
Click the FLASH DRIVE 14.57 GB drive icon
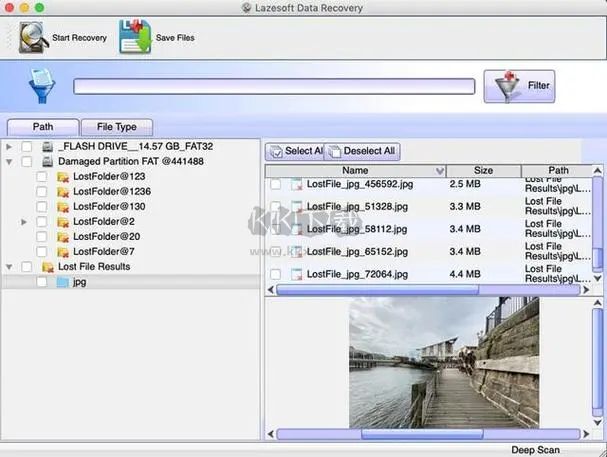pyautogui.click(x=47, y=147)
